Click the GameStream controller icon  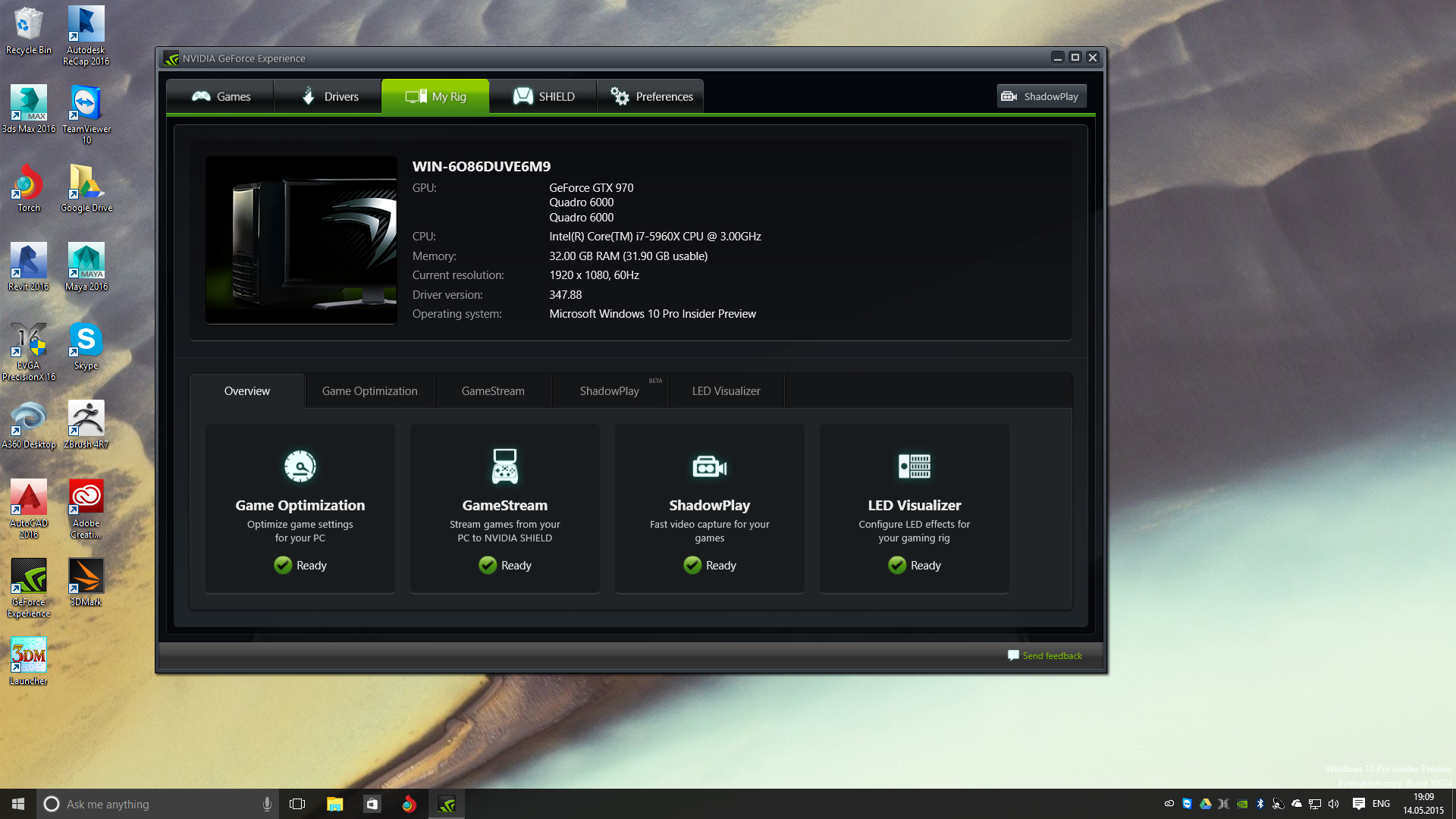(505, 466)
